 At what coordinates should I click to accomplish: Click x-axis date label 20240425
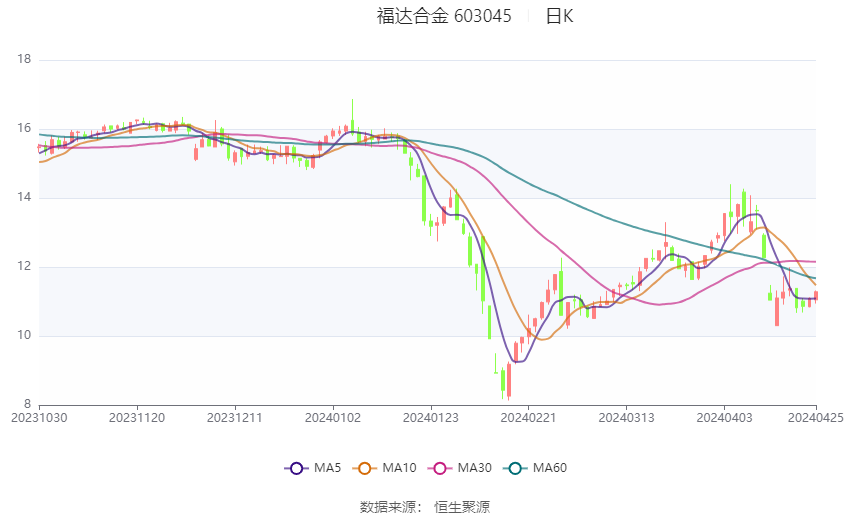coord(816,418)
